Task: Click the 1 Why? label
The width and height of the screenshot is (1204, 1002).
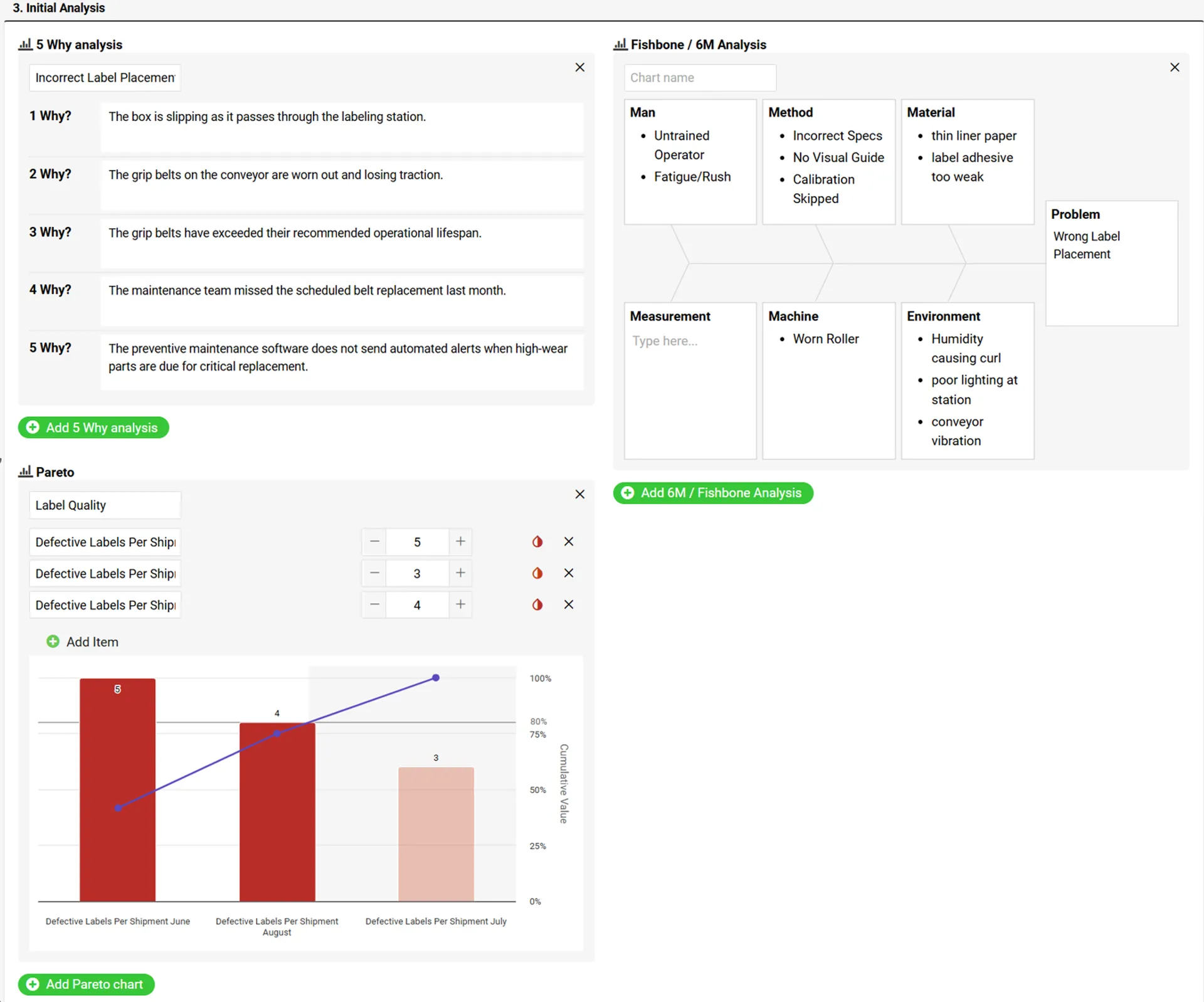Action: point(50,116)
